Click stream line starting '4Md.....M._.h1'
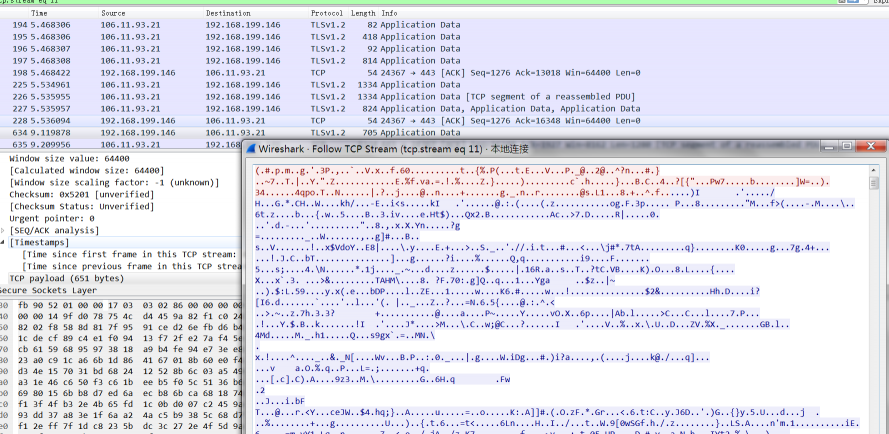 (x=345, y=335)
